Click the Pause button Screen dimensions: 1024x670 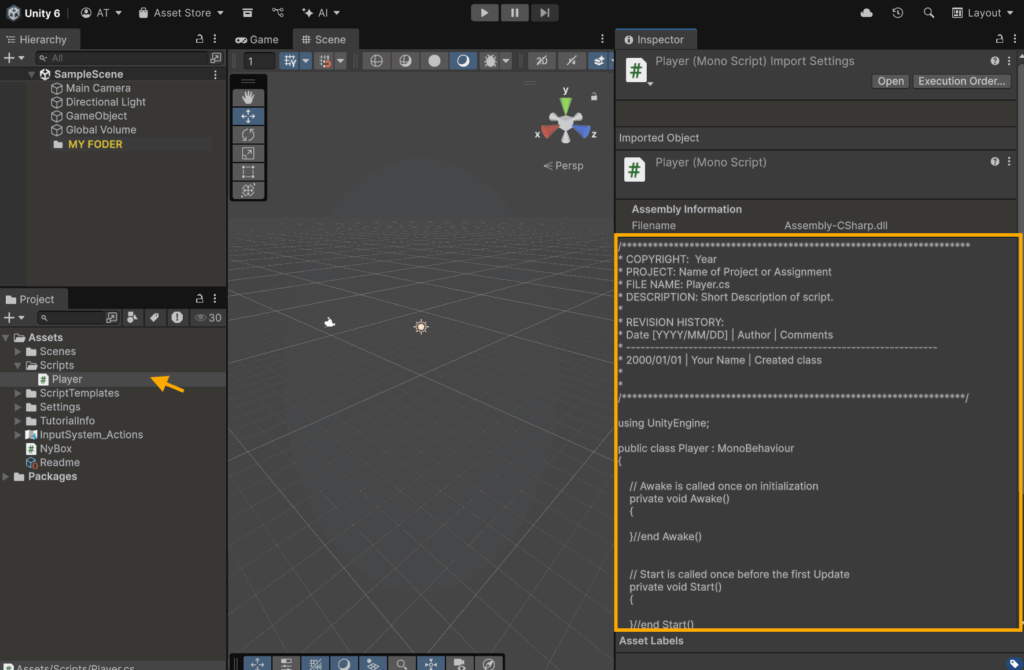[x=515, y=12]
